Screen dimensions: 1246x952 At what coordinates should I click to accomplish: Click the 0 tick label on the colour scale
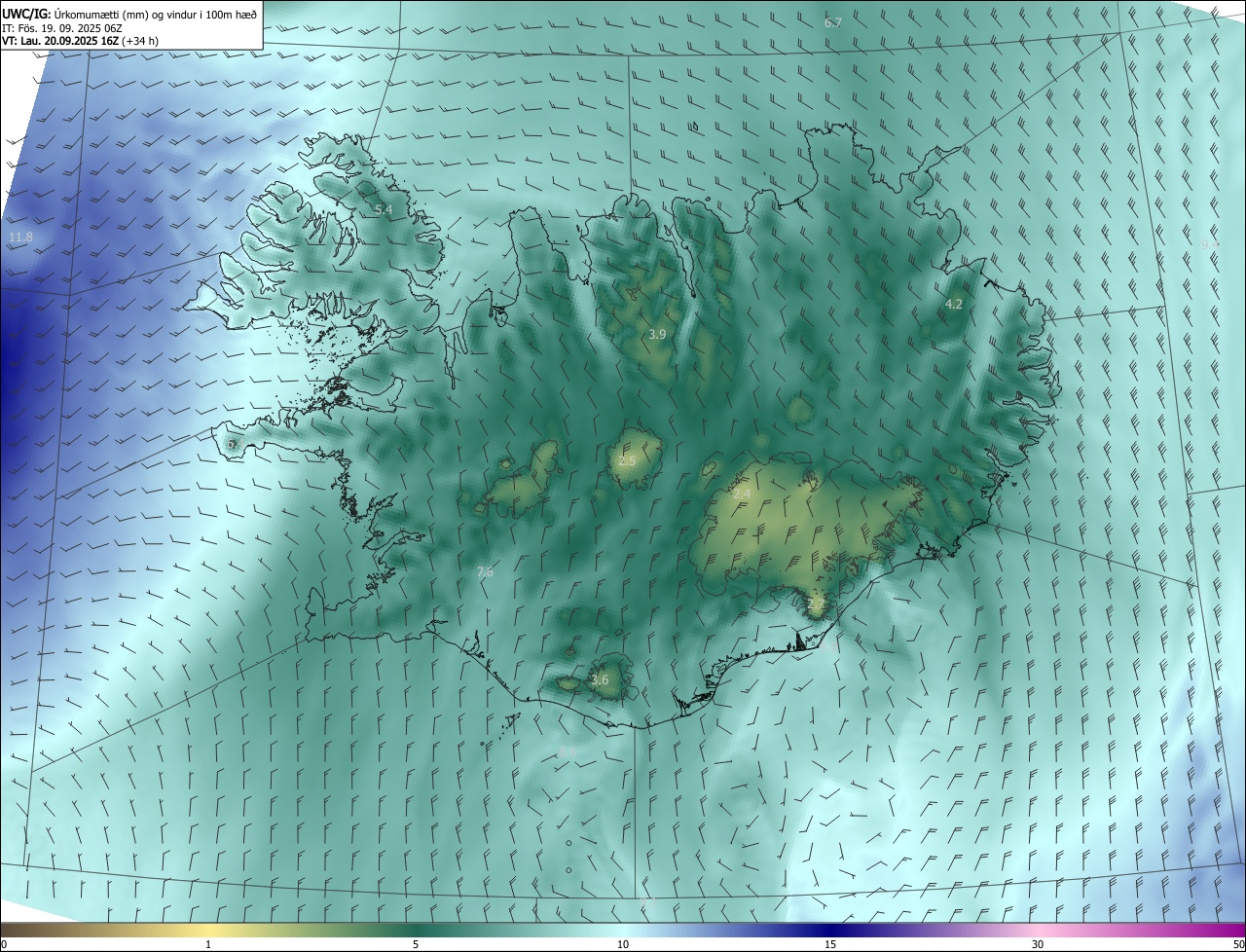click(x=4, y=944)
